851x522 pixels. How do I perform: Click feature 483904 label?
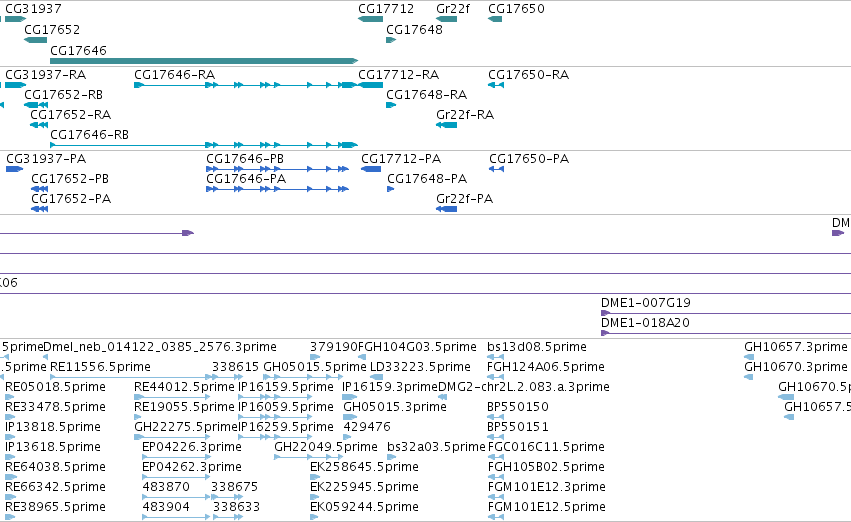click(x=166, y=507)
